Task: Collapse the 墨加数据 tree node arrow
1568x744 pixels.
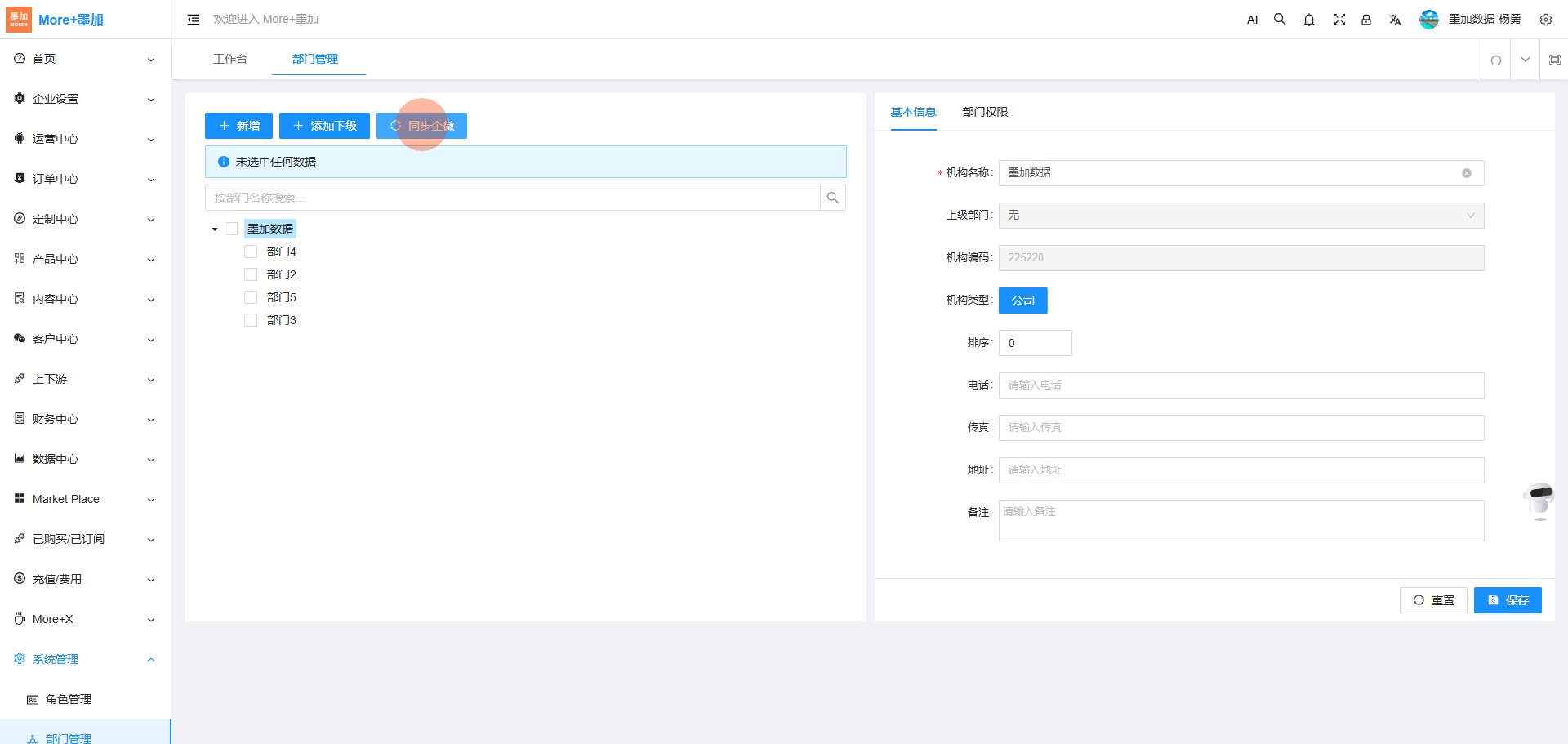Action: pos(215,229)
